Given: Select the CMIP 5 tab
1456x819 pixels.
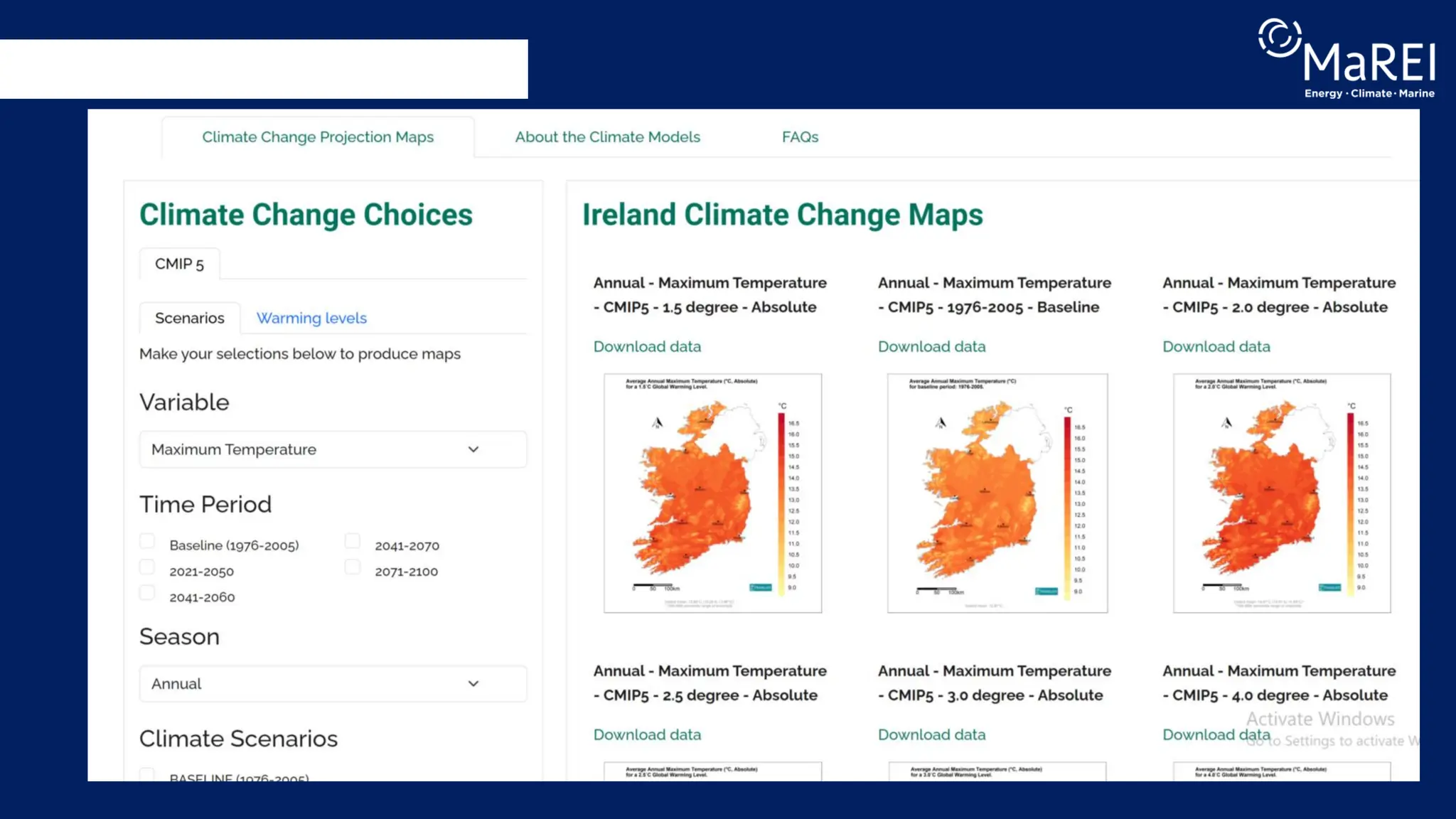Looking at the screenshot, I should tap(179, 264).
